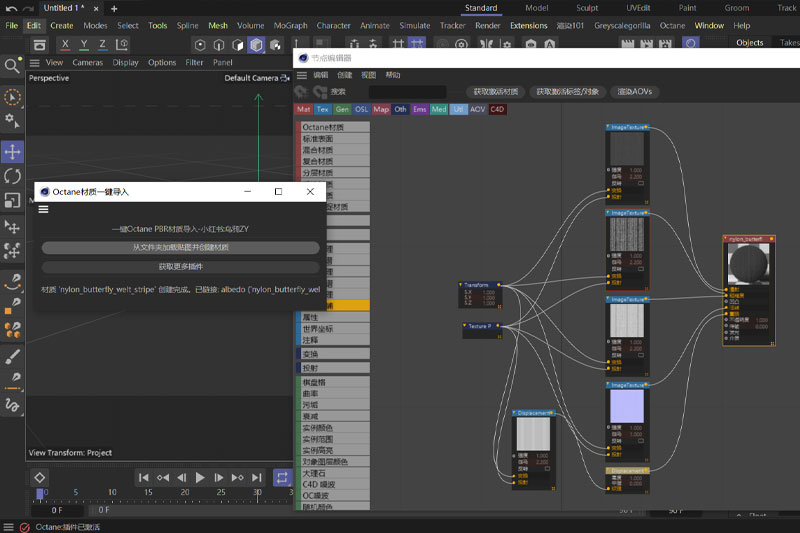This screenshot has height=533, width=800.
Task: Collapse left Displacement node with preview thumbnail
Action: 514,413
